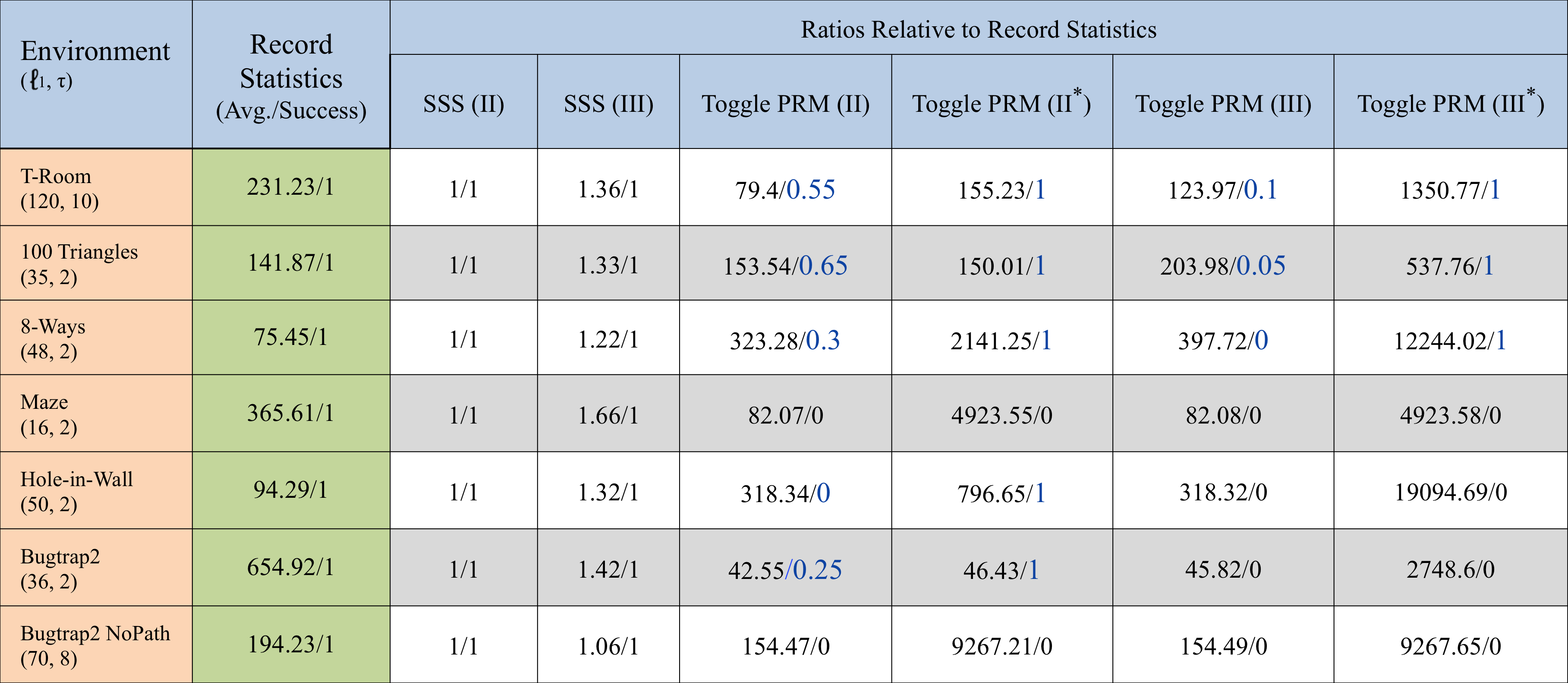Click the SSS (III) column header
This screenshot has width=1568, height=683.
[x=608, y=102]
